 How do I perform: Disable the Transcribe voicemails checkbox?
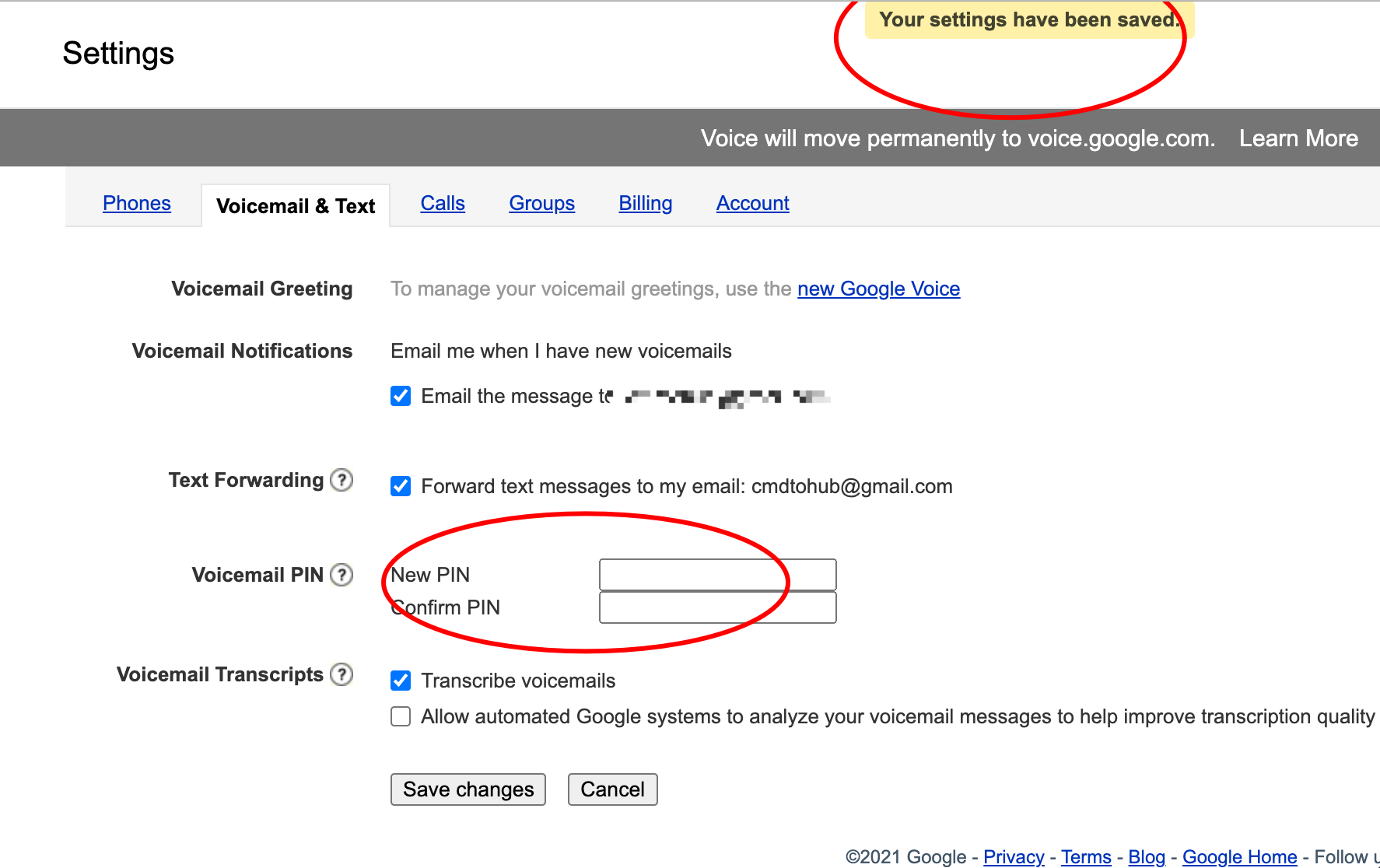pos(401,681)
